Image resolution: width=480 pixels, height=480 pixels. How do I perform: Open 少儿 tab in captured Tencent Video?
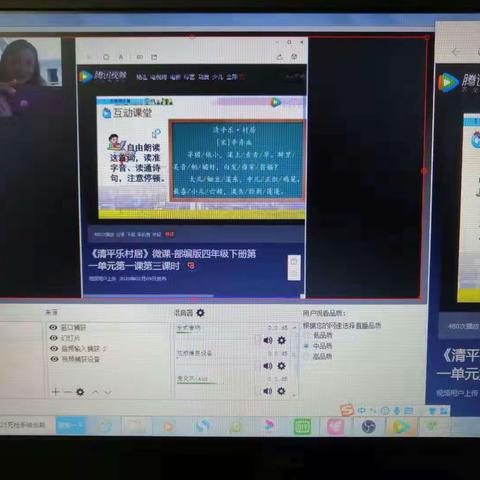(217, 77)
